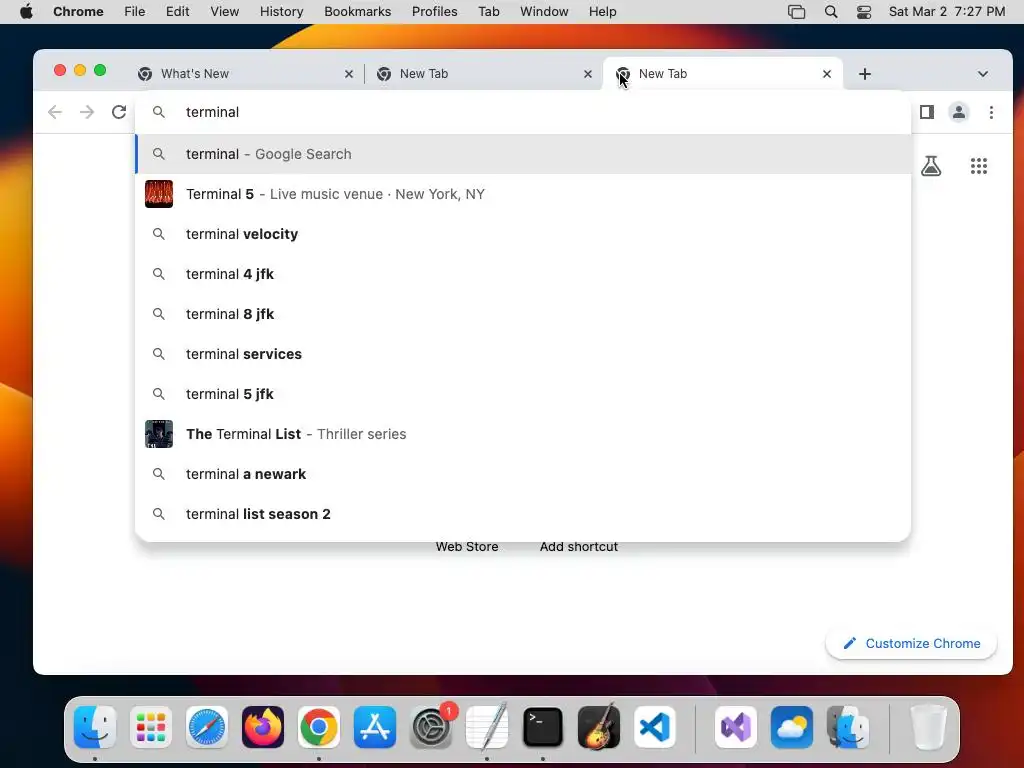This screenshot has width=1024, height=768.
Task: Launch Safari from the Dock
Action: point(207,727)
